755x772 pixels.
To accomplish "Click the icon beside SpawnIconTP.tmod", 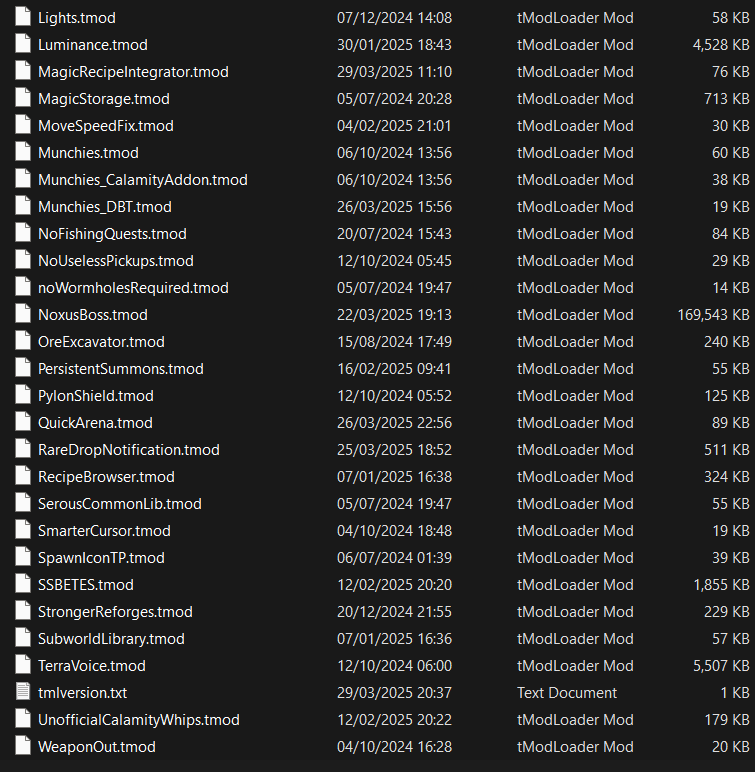I will [x=23, y=556].
